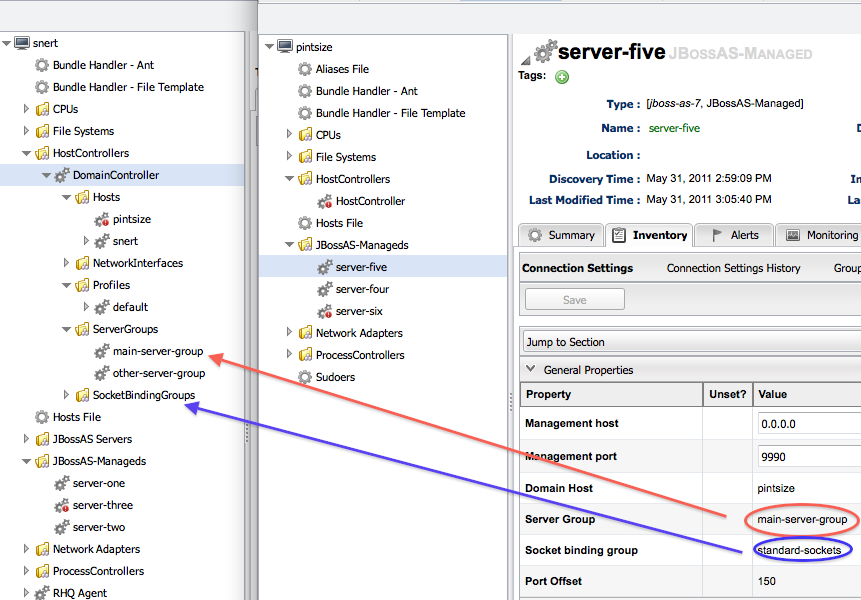Image resolution: width=861 pixels, height=600 pixels.
Task: Click the NetworkInterfaces folder icon
Action: (82, 263)
